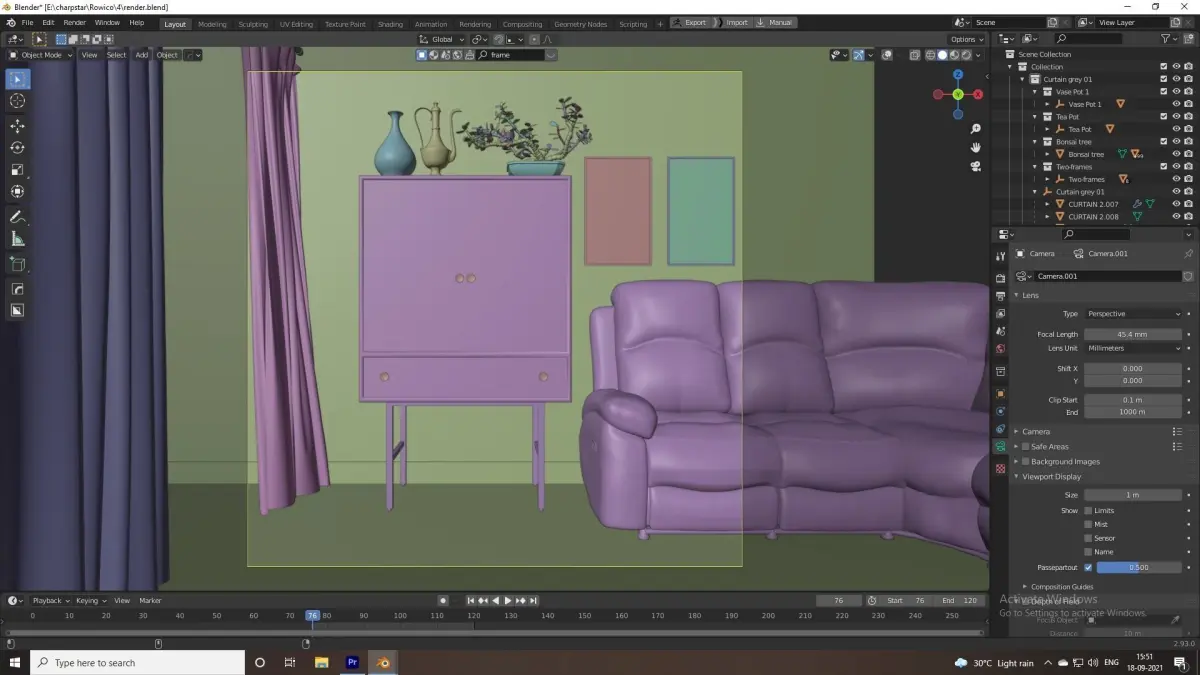This screenshot has width=1200, height=675.
Task: Select the Select Box tool
Action: [17, 79]
